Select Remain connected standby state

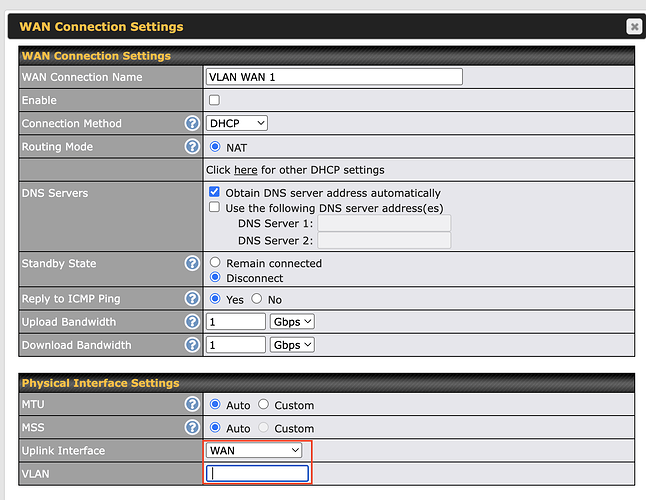[215, 262]
